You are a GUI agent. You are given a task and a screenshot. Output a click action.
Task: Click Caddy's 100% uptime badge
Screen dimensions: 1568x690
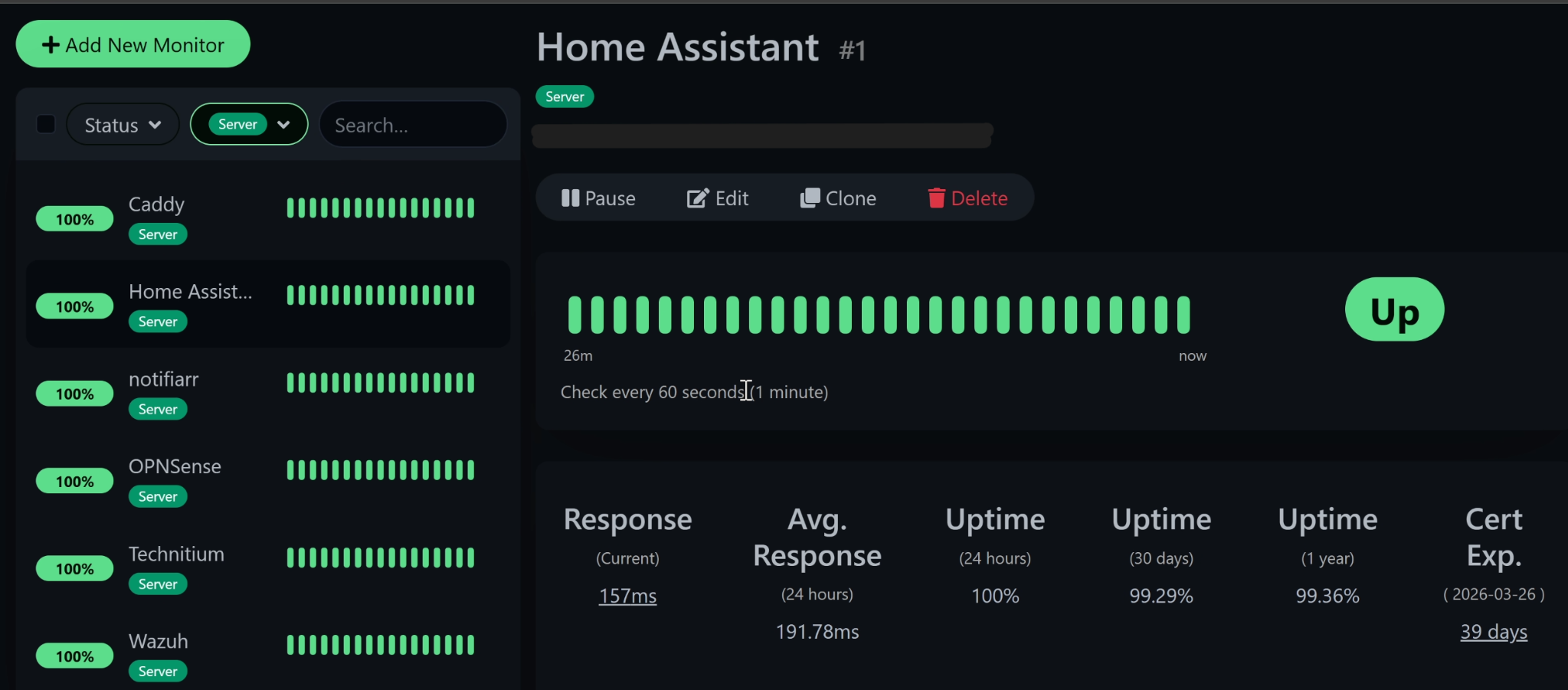click(74, 219)
